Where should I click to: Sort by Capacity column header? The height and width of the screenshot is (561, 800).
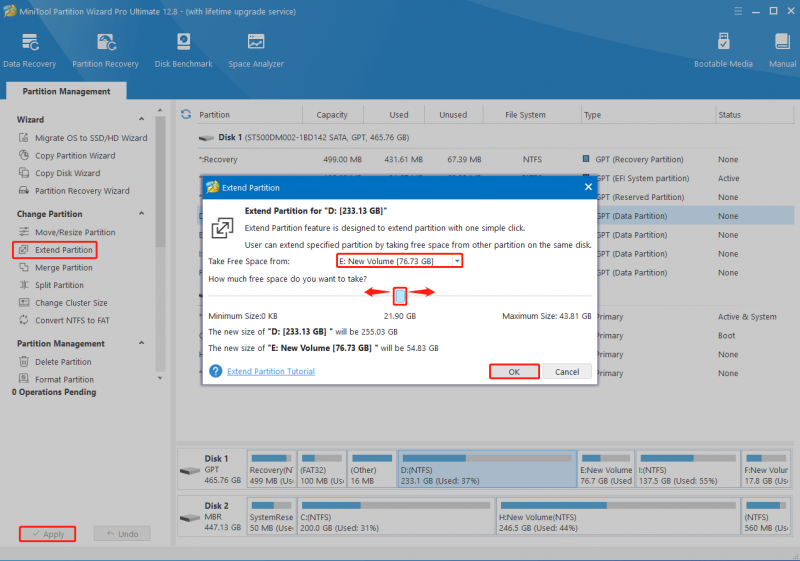pos(332,115)
